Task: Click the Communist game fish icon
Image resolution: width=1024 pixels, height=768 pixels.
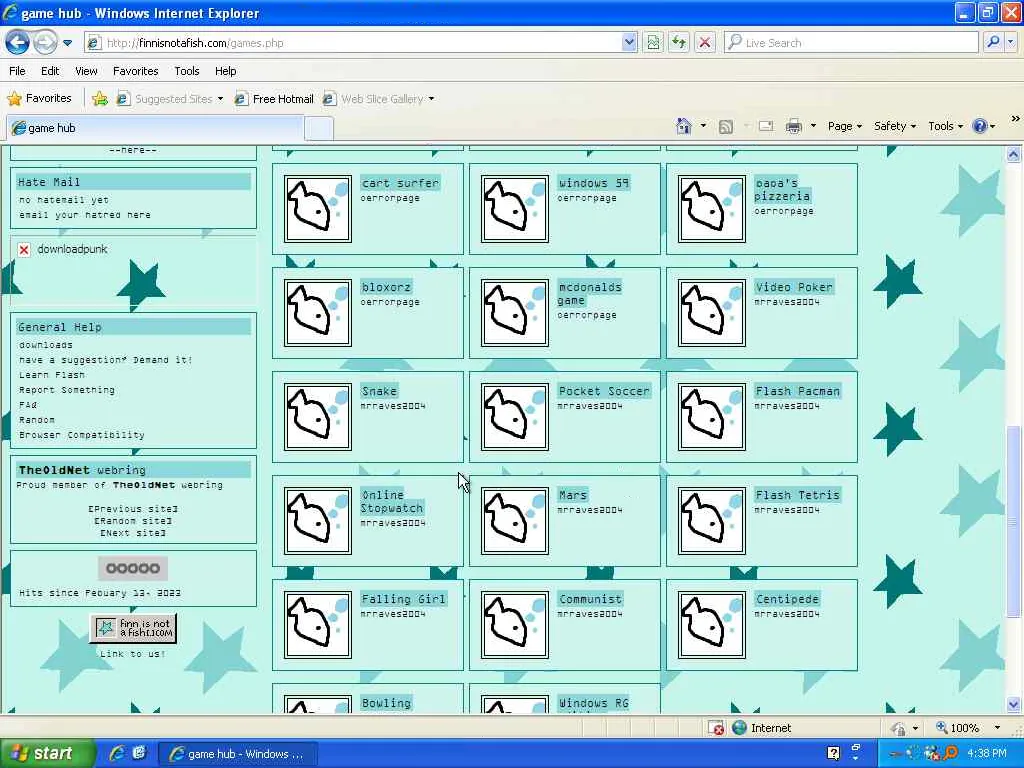Action: pyautogui.click(x=515, y=625)
